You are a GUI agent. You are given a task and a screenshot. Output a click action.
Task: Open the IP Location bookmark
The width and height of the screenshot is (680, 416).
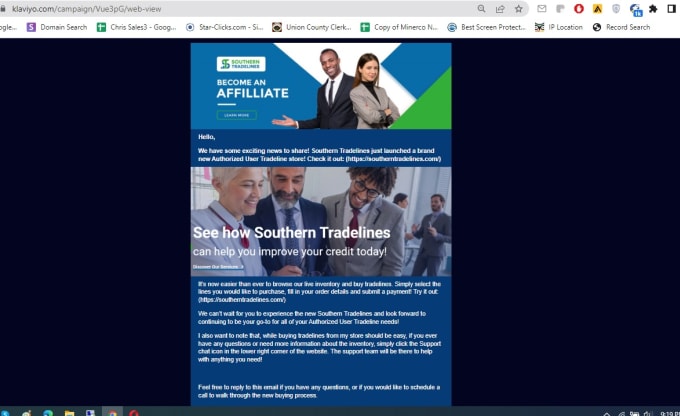click(x=559, y=27)
